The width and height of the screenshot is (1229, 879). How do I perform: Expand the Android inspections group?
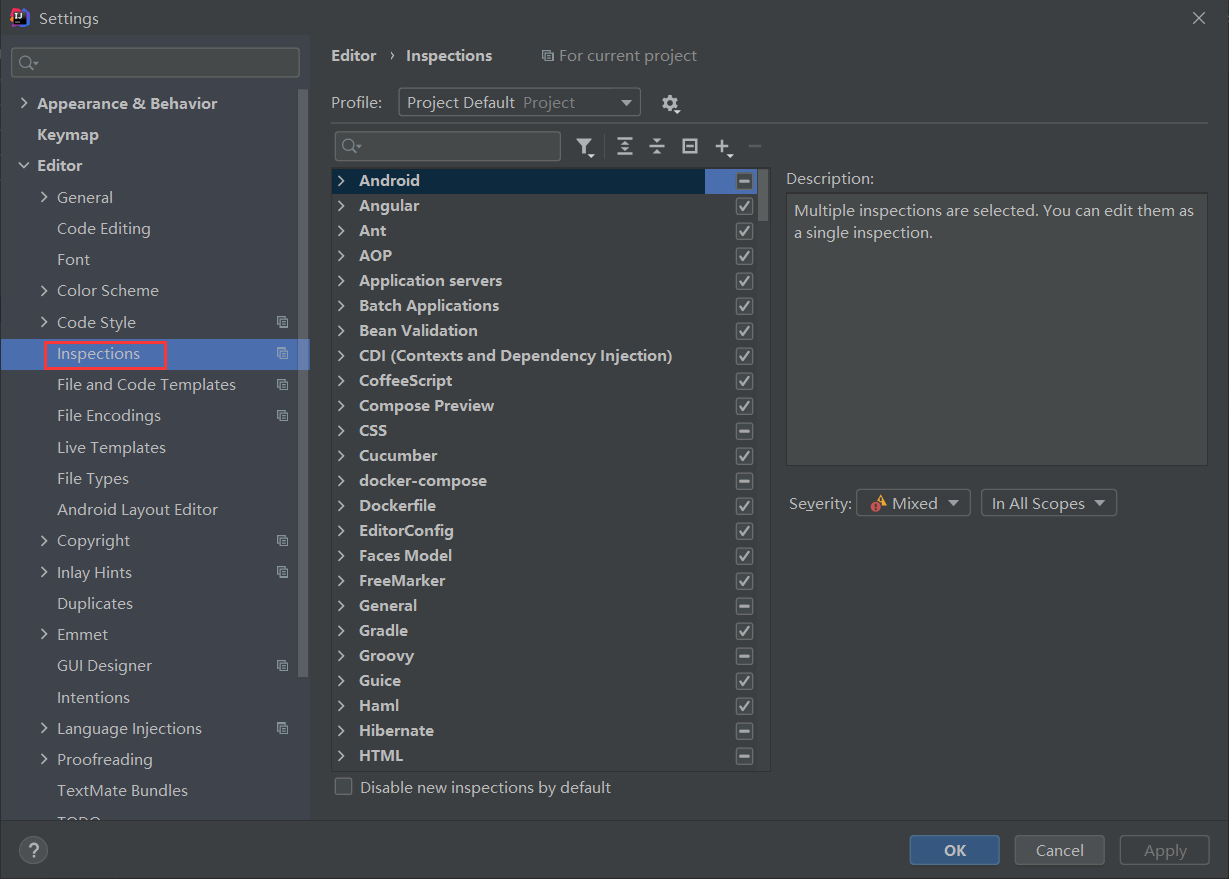[x=341, y=181]
